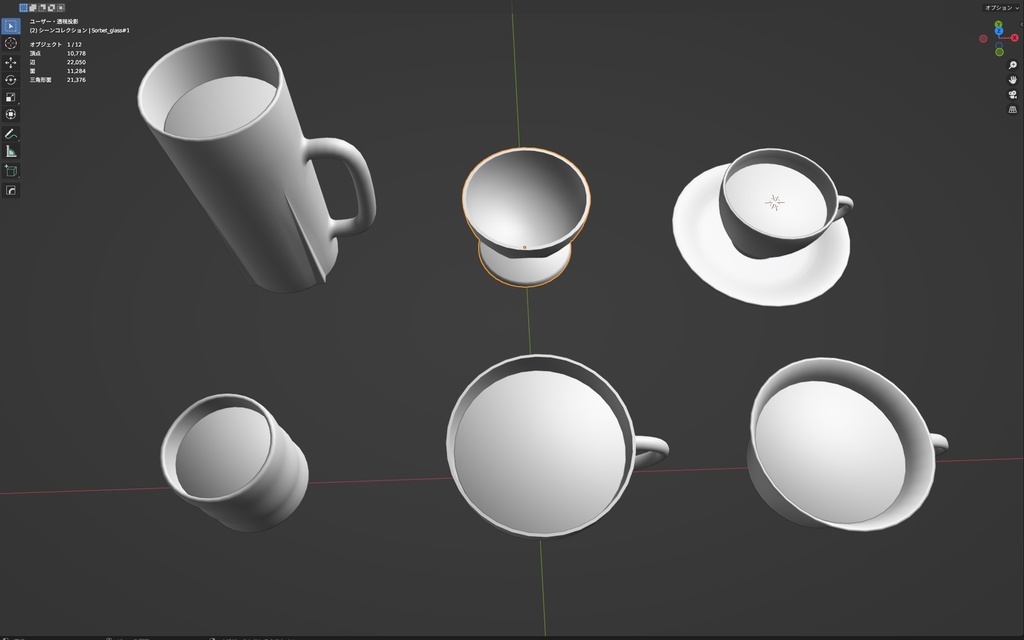This screenshot has width=1024, height=640.
Task: Click the zoom view magnifier icon
Action: point(1012,65)
